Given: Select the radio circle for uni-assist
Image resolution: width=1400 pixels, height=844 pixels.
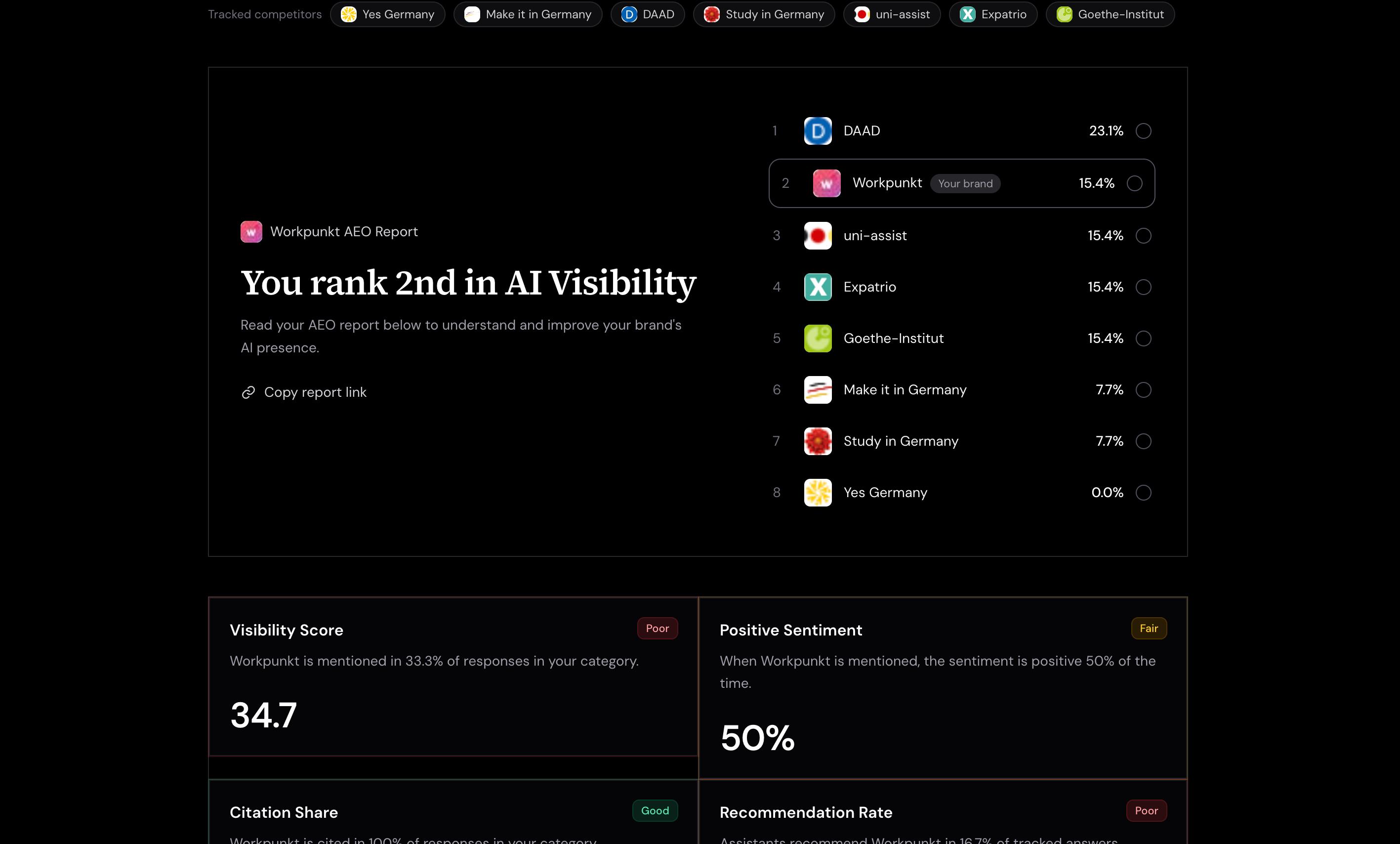Looking at the screenshot, I should [1143, 235].
